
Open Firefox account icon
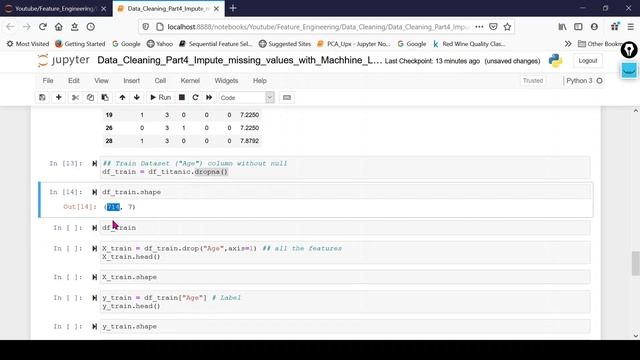tap(594, 27)
